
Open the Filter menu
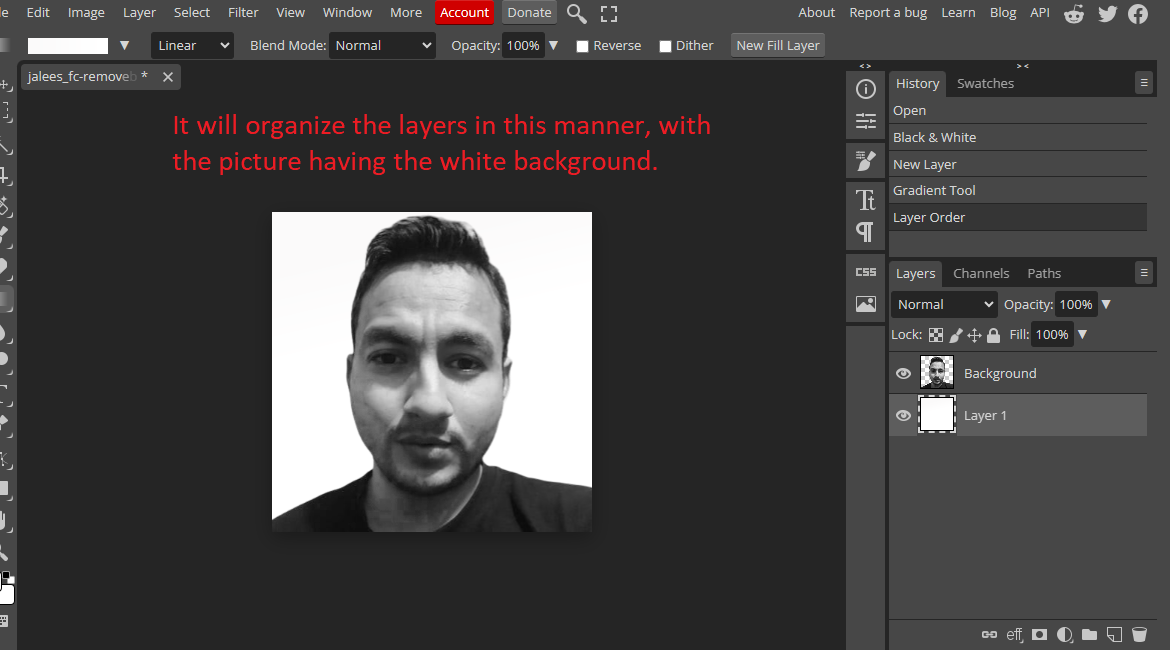(x=243, y=12)
